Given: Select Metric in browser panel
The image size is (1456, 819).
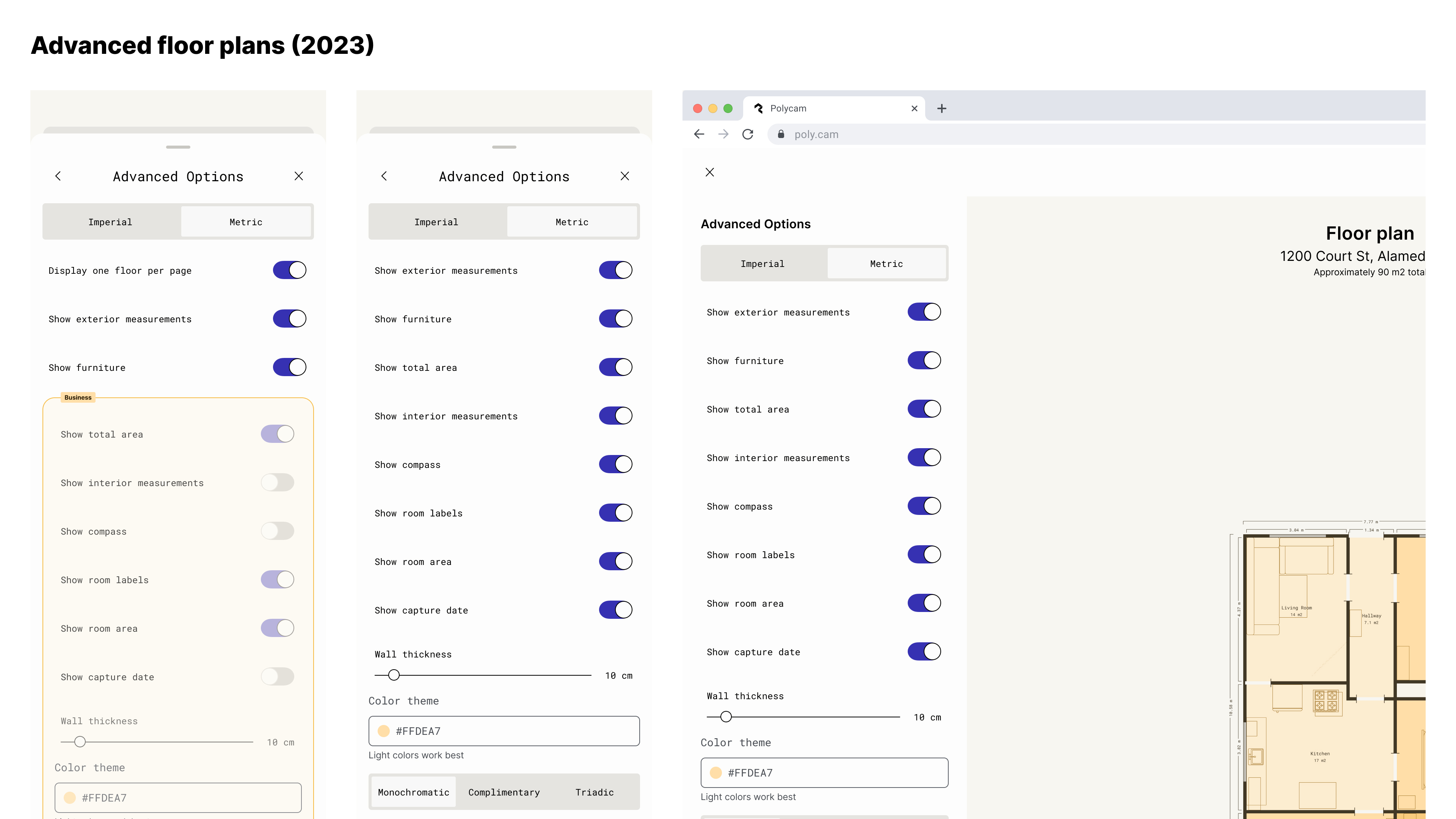Looking at the screenshot, I should coord(886,264).
